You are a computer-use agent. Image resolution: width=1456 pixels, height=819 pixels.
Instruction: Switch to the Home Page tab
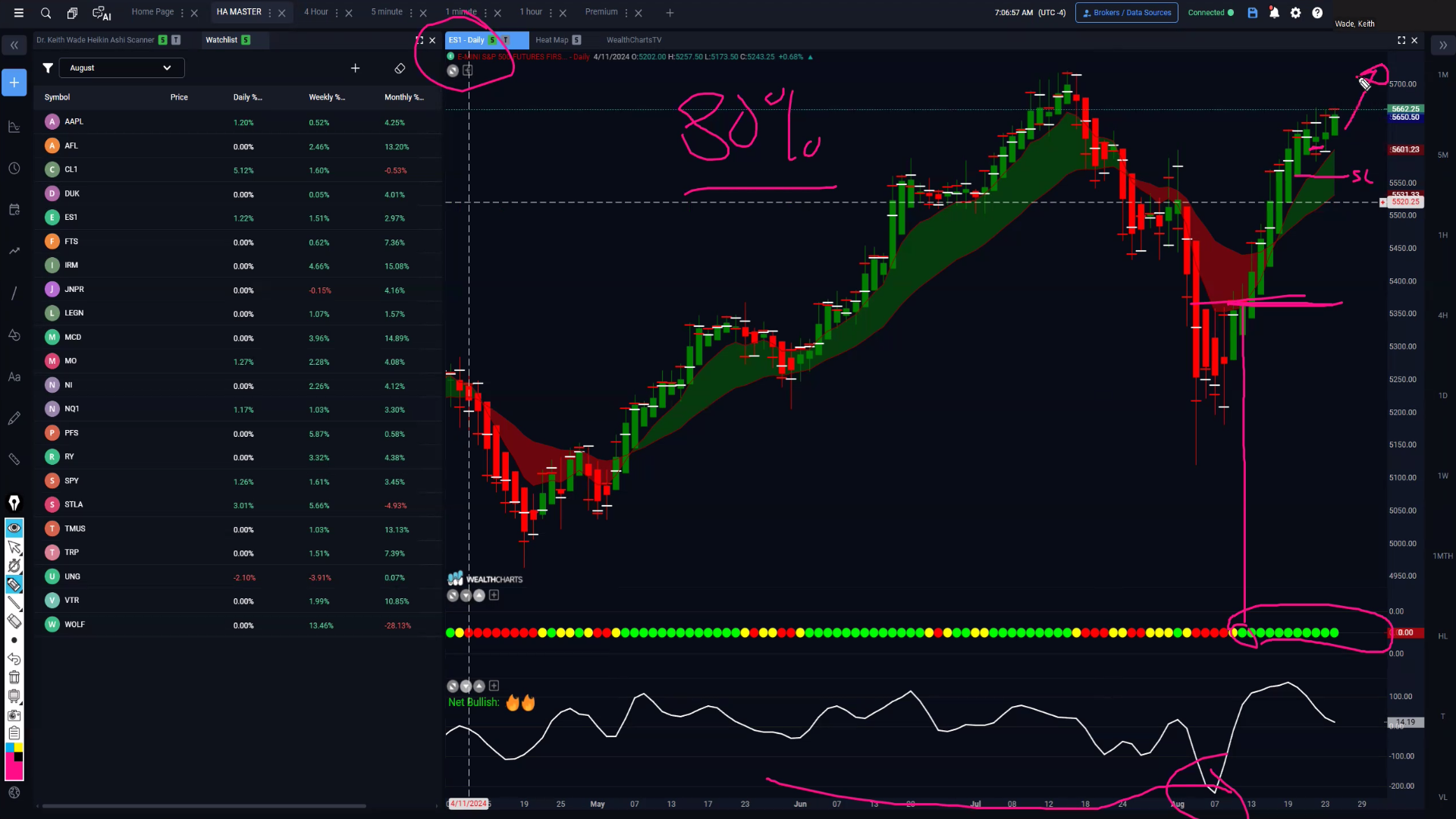click(x=152, y=12)
